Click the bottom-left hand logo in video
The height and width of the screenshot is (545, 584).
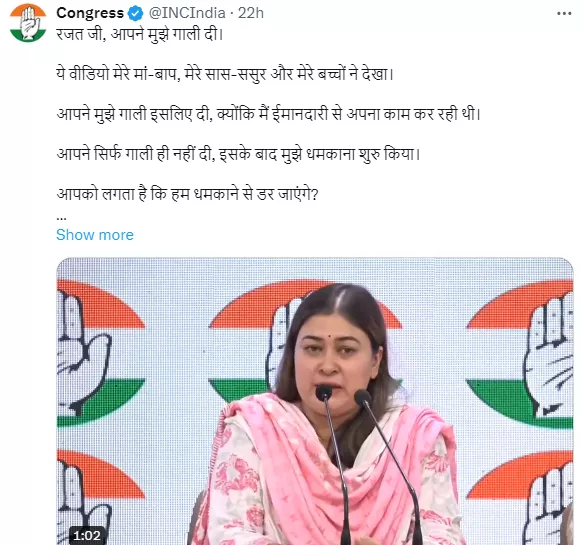(100, 497)
